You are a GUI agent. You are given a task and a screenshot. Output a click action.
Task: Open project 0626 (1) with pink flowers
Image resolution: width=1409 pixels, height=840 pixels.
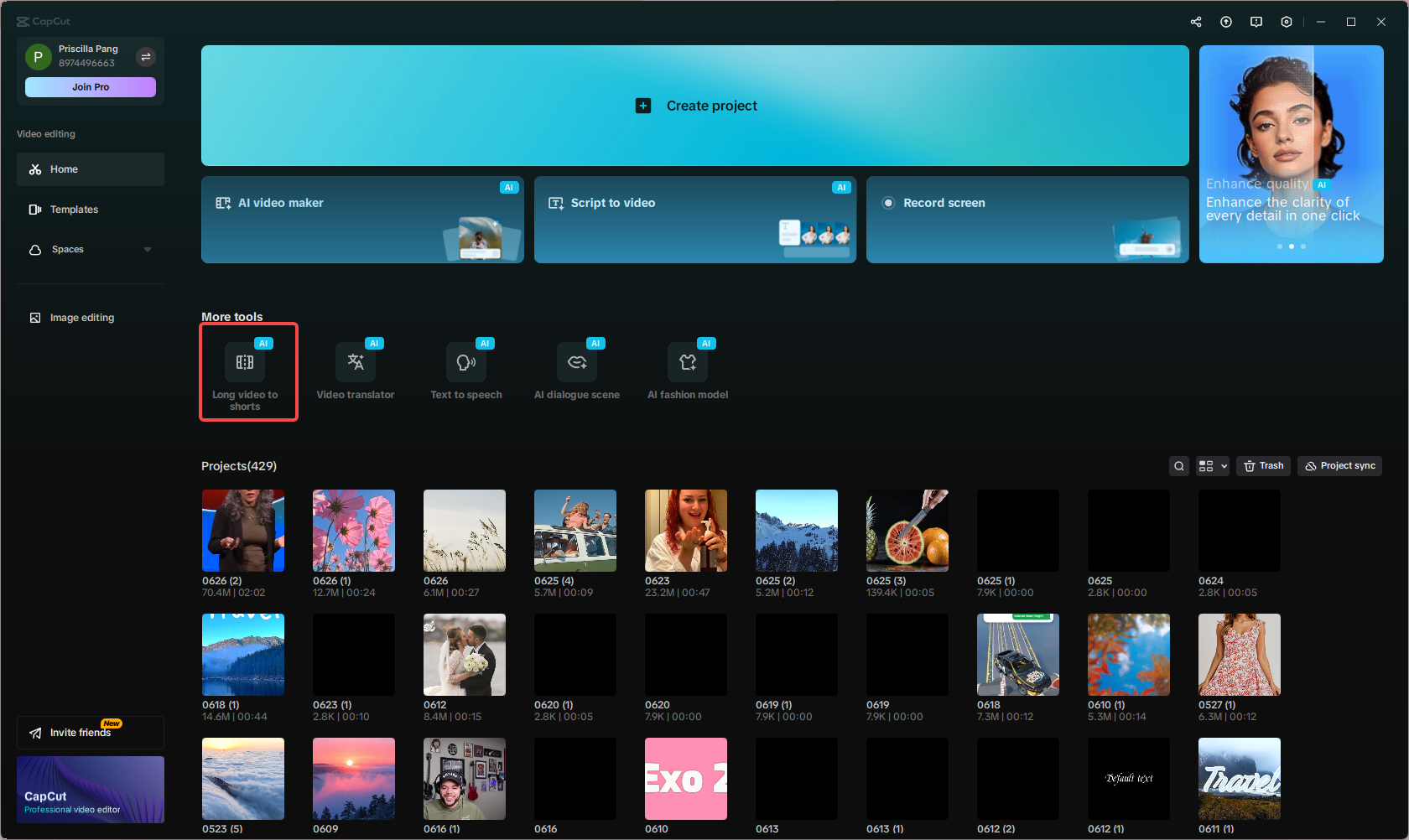coord(354,531)
